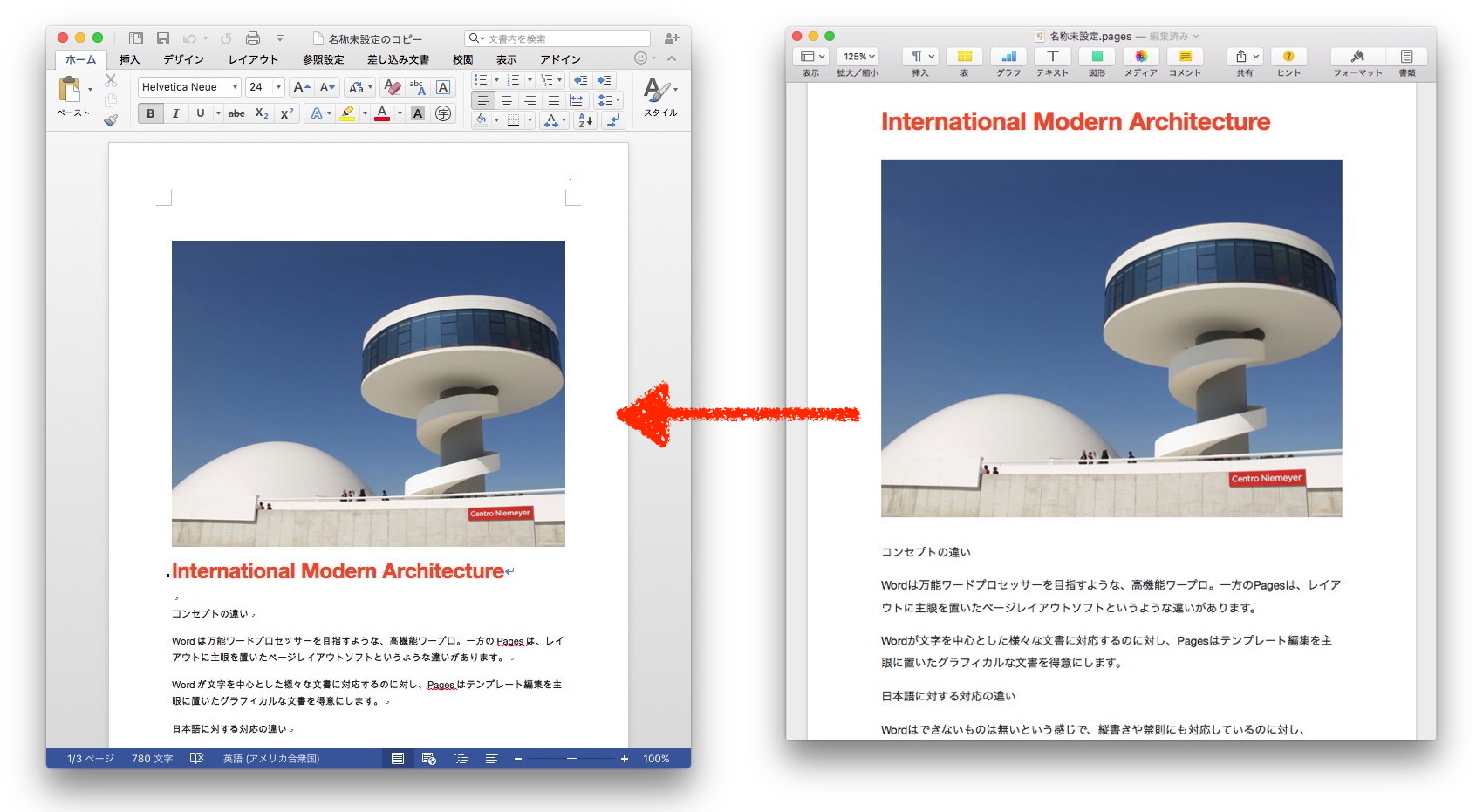Toggle Italic formatting in Word ribbon

click(175, 113)
